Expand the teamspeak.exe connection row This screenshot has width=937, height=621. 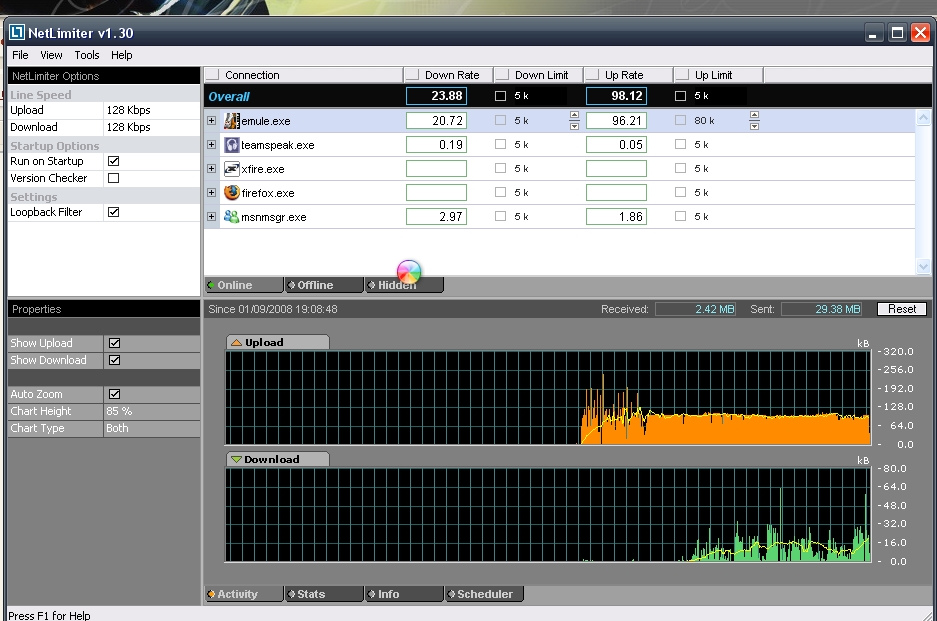point(212,144)
